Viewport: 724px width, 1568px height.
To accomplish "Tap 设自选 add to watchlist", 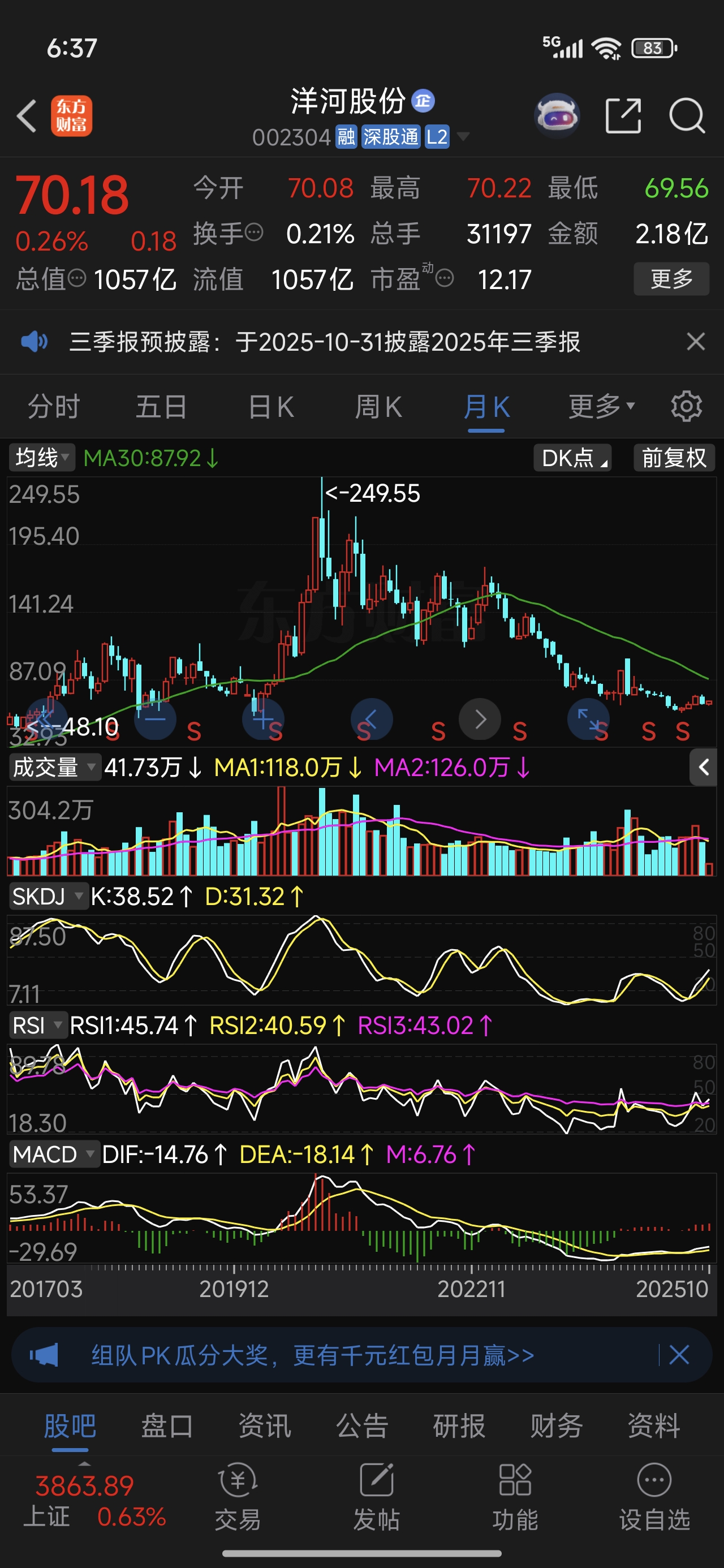I will coord(654,1497).
